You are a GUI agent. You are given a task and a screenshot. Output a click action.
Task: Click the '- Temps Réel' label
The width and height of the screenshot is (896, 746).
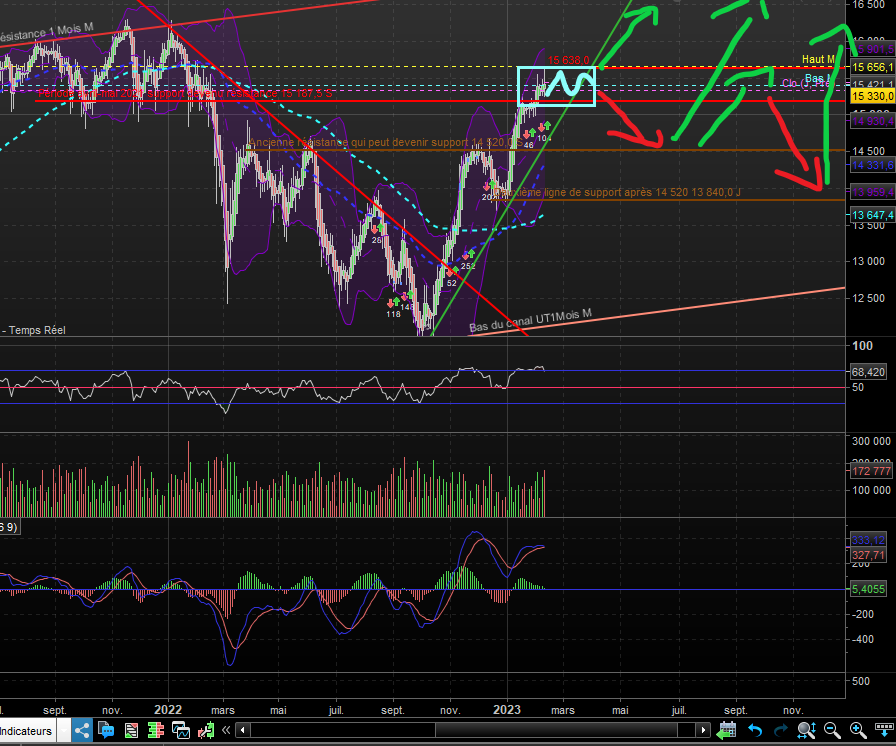[34, 330]
